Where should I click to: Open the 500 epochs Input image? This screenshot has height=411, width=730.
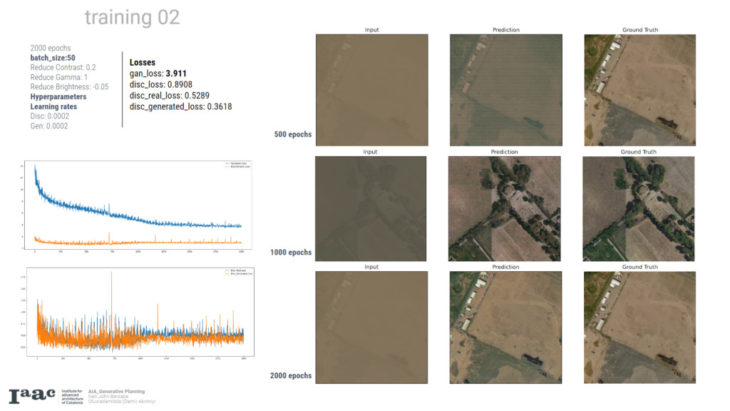pyautogui.click(x=371, y=90)
